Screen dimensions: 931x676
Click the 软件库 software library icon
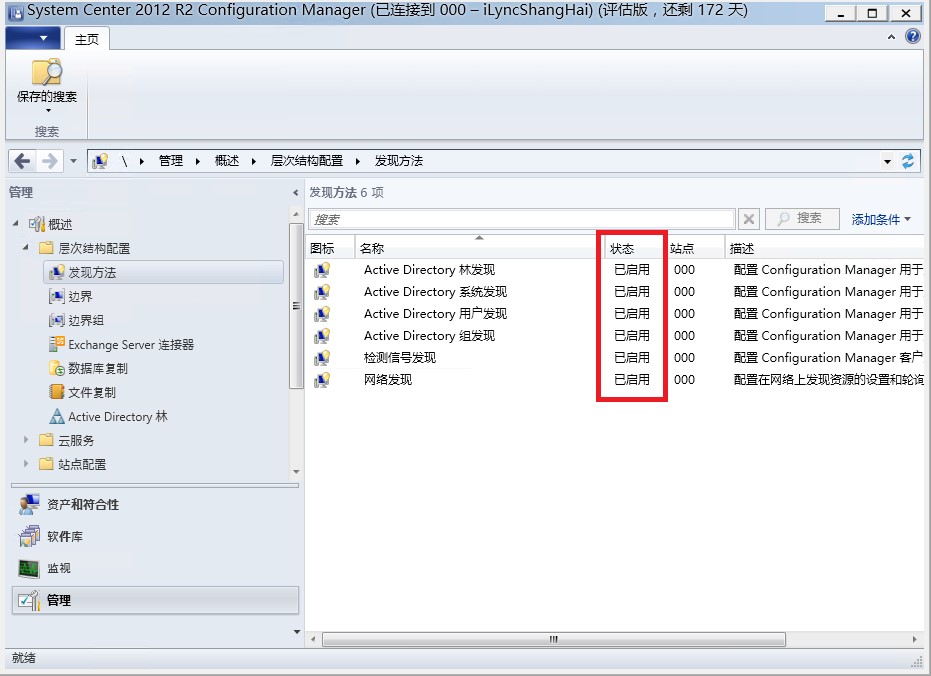[28, 536]
